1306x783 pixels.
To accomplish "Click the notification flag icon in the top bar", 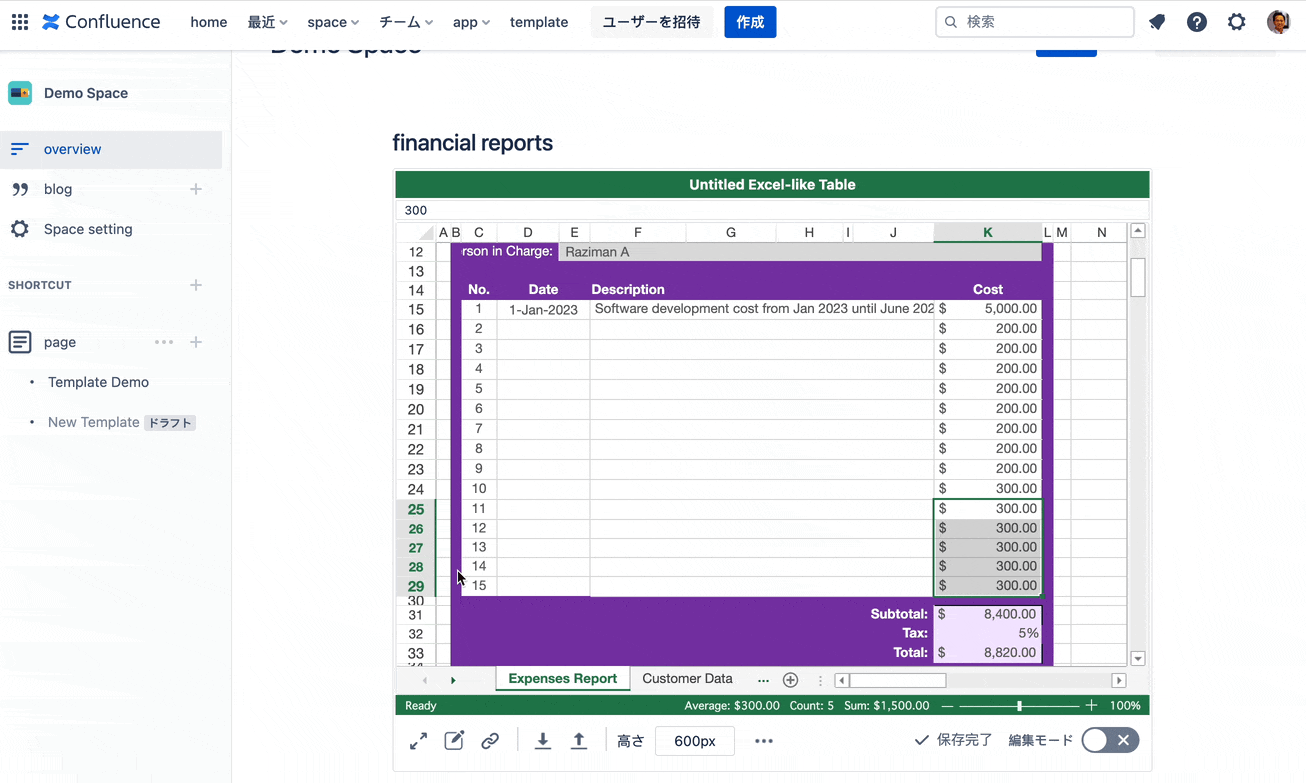I will [1157, 21].
